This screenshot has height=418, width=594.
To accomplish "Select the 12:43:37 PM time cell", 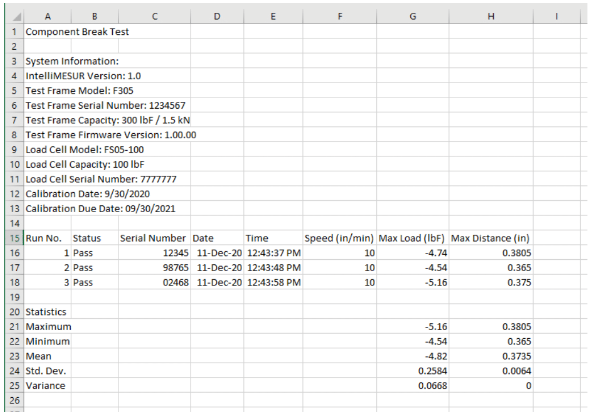I will (x=273, y=253).
